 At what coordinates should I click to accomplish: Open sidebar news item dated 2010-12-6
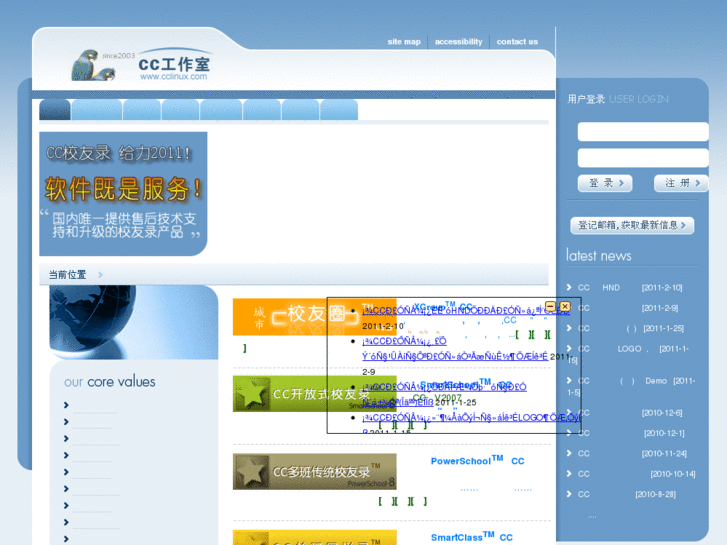click(630, 413)
